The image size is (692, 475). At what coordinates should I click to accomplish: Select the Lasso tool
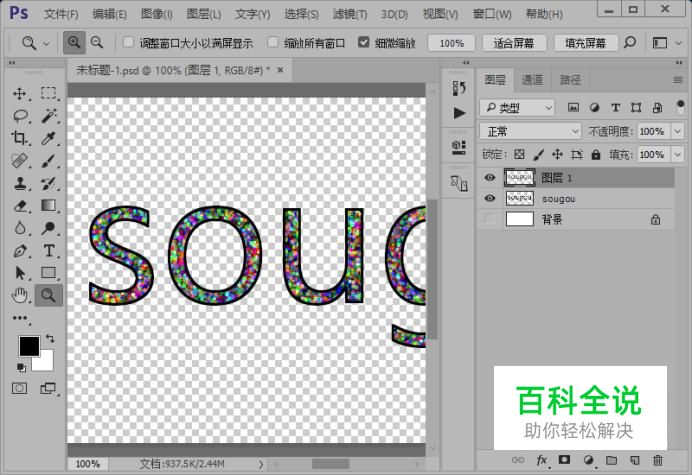click(20, 116)
